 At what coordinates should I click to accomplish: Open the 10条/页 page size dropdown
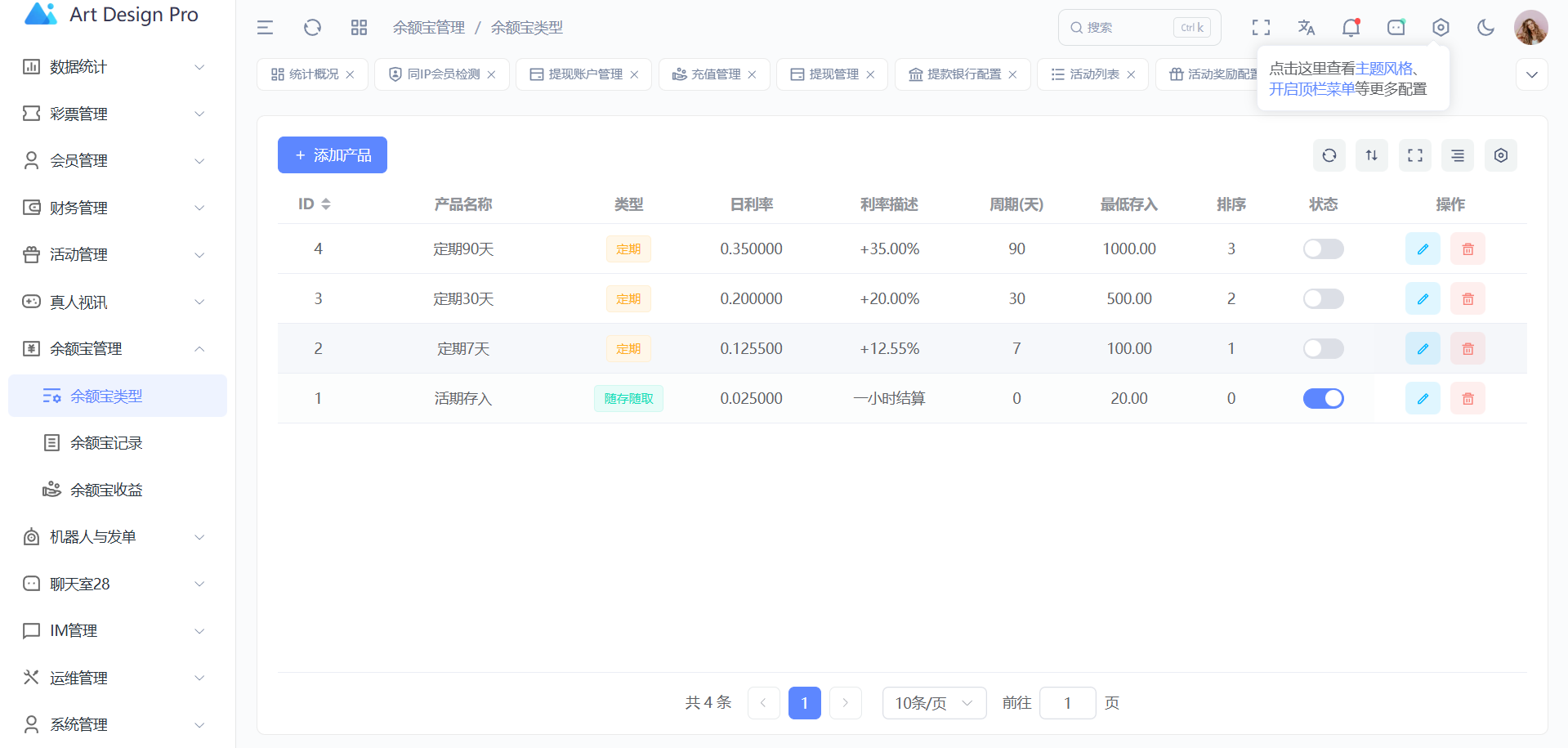(x=933, y=703)
